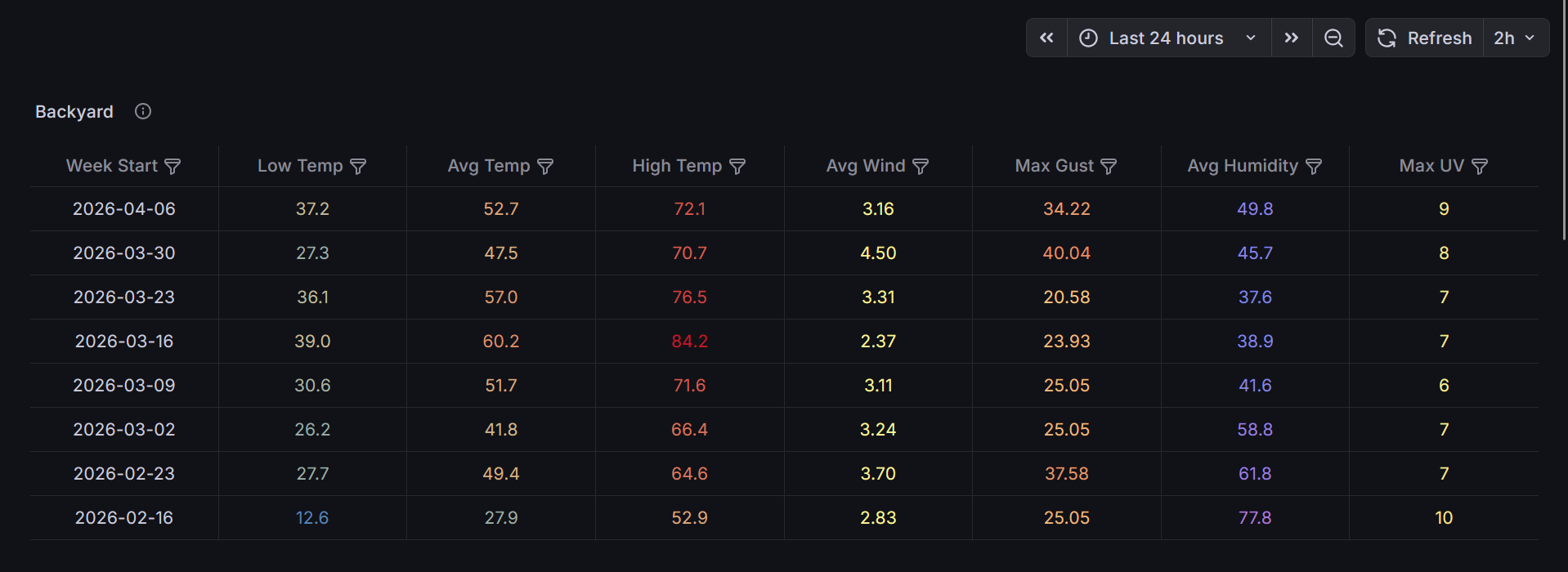Open the Max UV column filter
The width and height of the screenshot is (1568, 572).
1480,167
